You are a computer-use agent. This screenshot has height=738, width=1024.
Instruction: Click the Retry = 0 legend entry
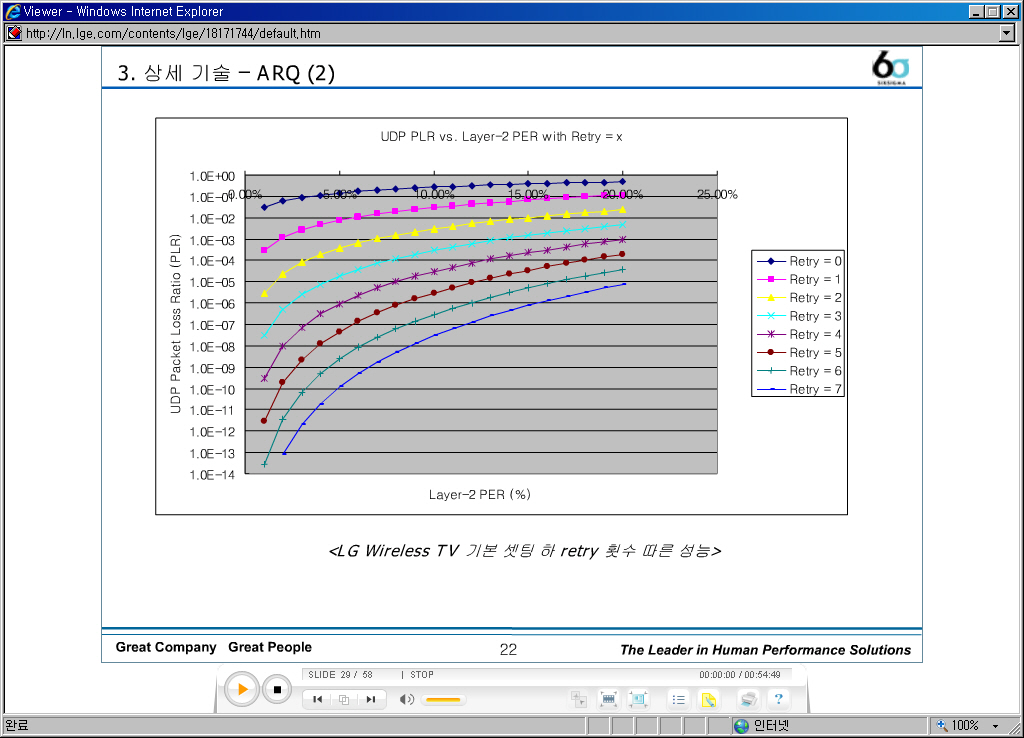pos(798,261)
